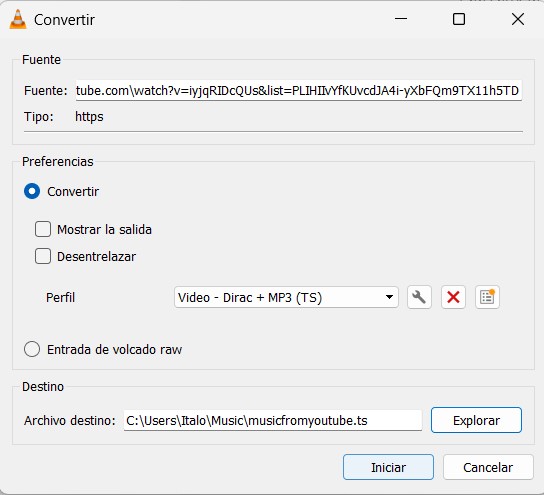Edit selected profile with the wrench icon
The width and height of the screenshot is (544, 495).
419,297
